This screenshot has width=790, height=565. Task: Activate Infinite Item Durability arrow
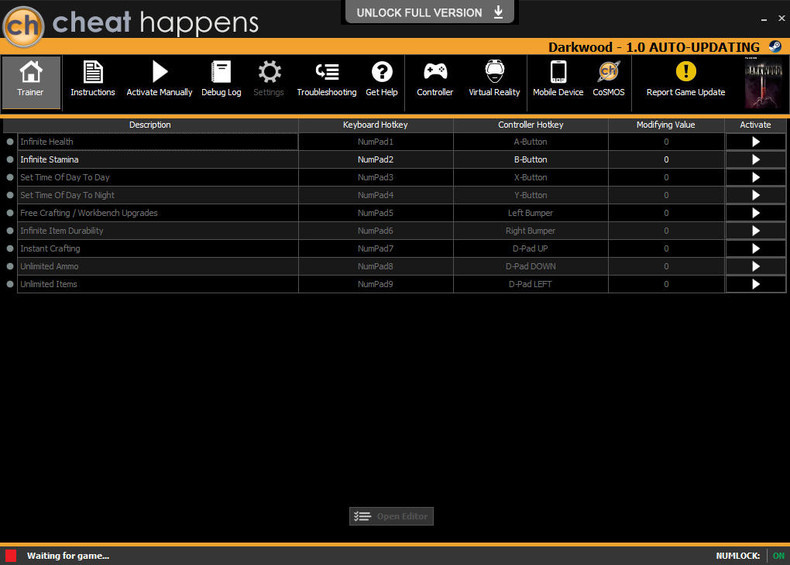tap(755, 231)
